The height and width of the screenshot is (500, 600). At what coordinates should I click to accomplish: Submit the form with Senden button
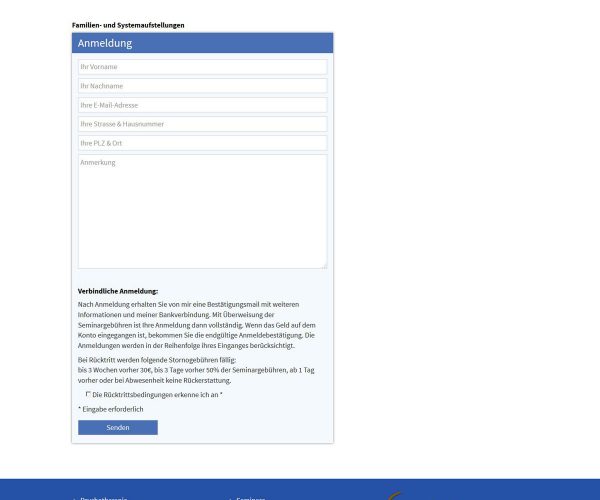pos(118,427)
